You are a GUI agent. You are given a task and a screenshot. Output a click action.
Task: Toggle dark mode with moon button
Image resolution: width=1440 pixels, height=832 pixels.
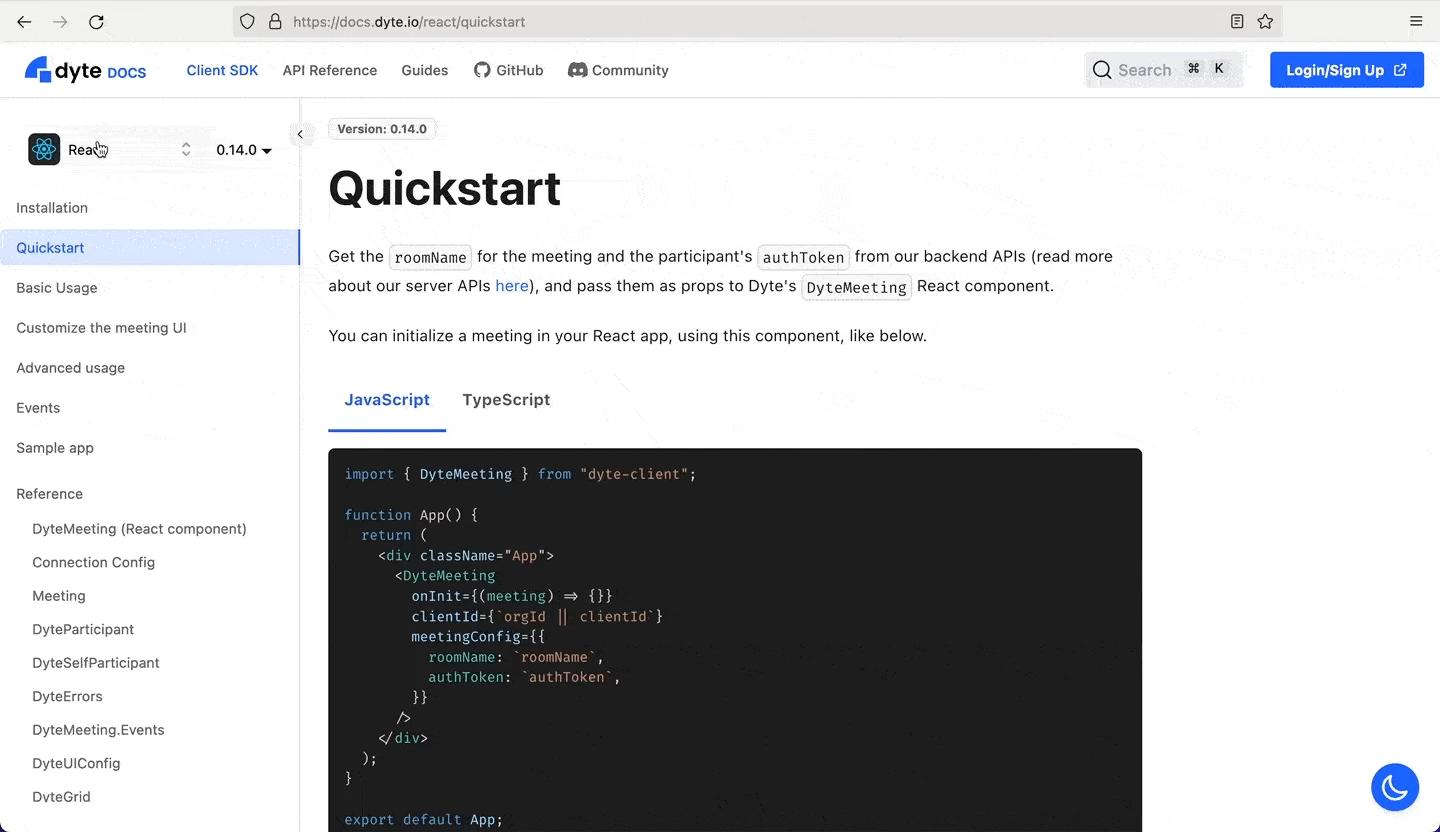[1395, 787]
